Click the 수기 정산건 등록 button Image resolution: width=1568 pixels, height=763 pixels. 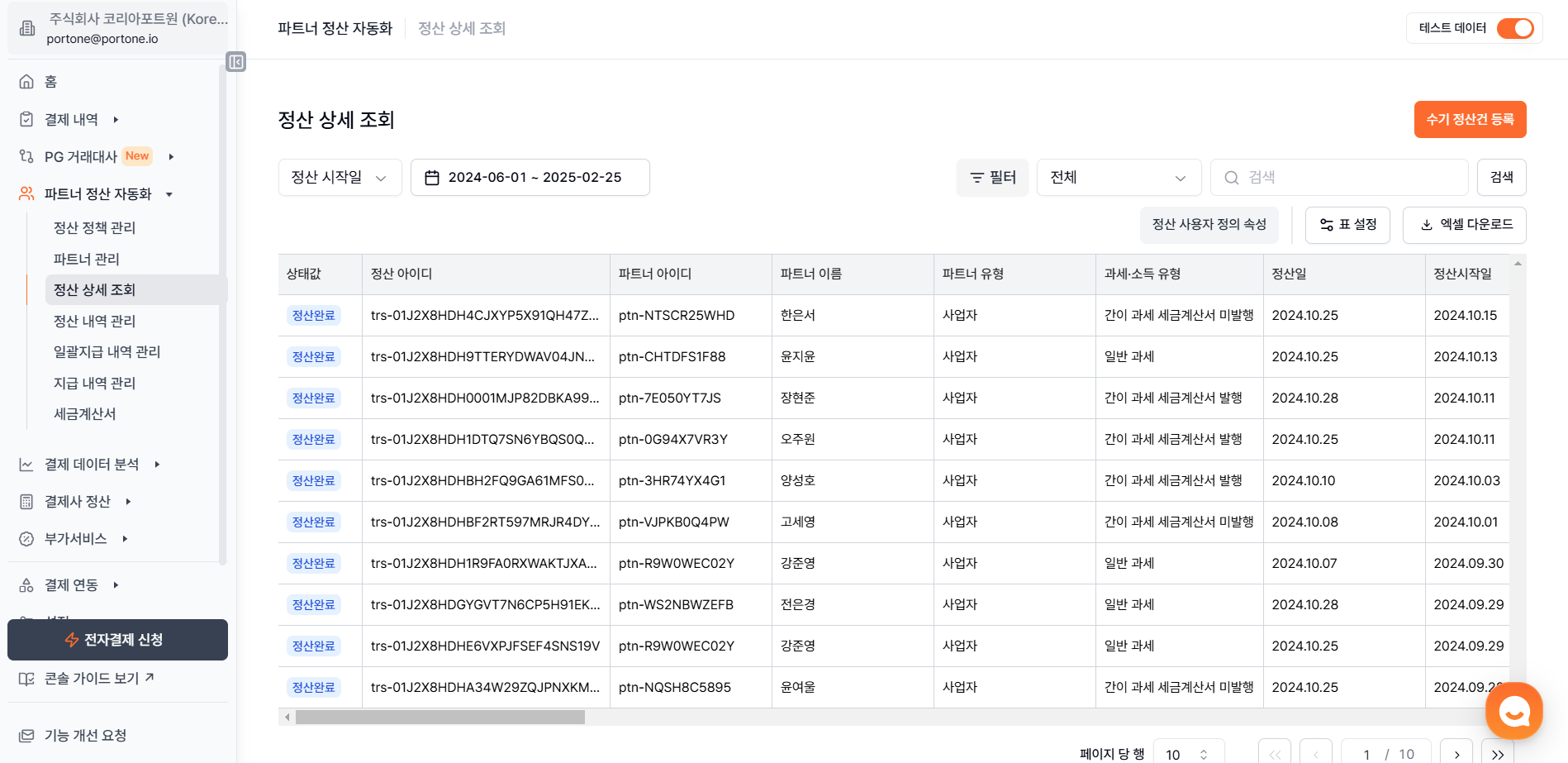click(x=1470, y=119)
